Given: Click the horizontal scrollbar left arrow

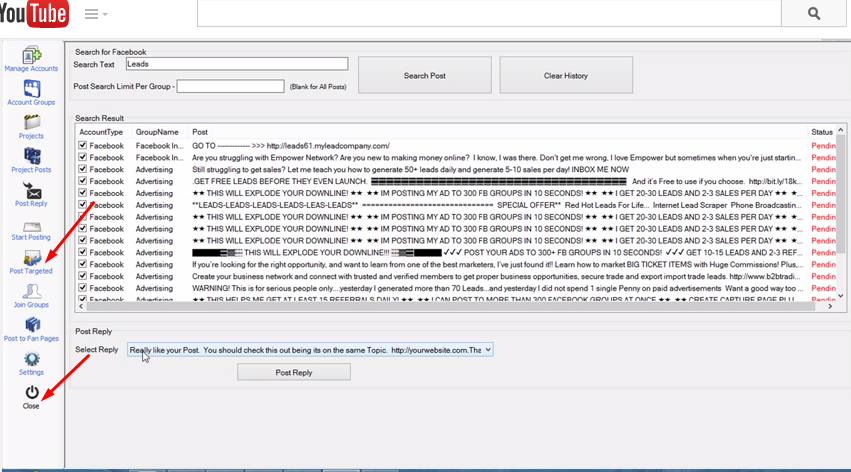Looking at the screenshot, I should (x=81, y=307).
